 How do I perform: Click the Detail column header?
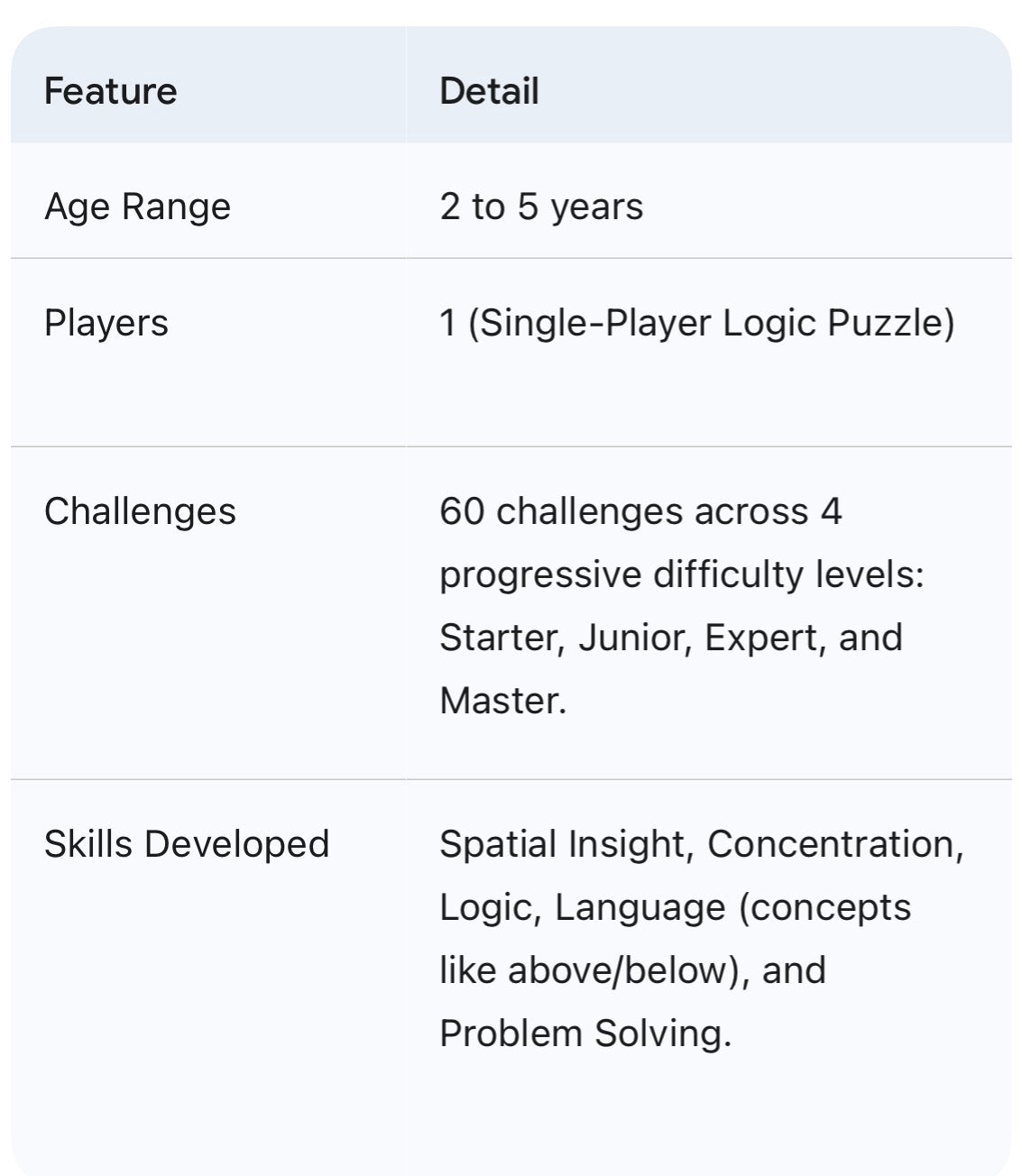click(489, 91)
